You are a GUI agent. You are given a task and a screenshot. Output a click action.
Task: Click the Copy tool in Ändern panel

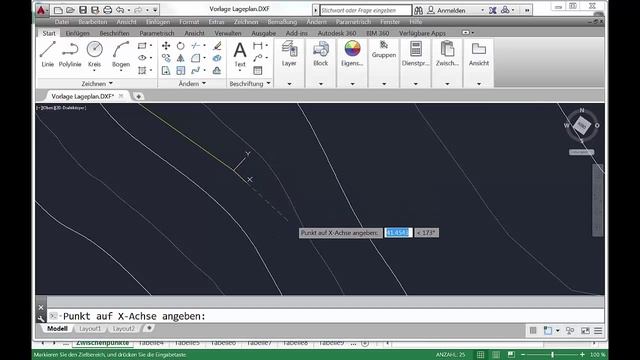coord(166,58)
